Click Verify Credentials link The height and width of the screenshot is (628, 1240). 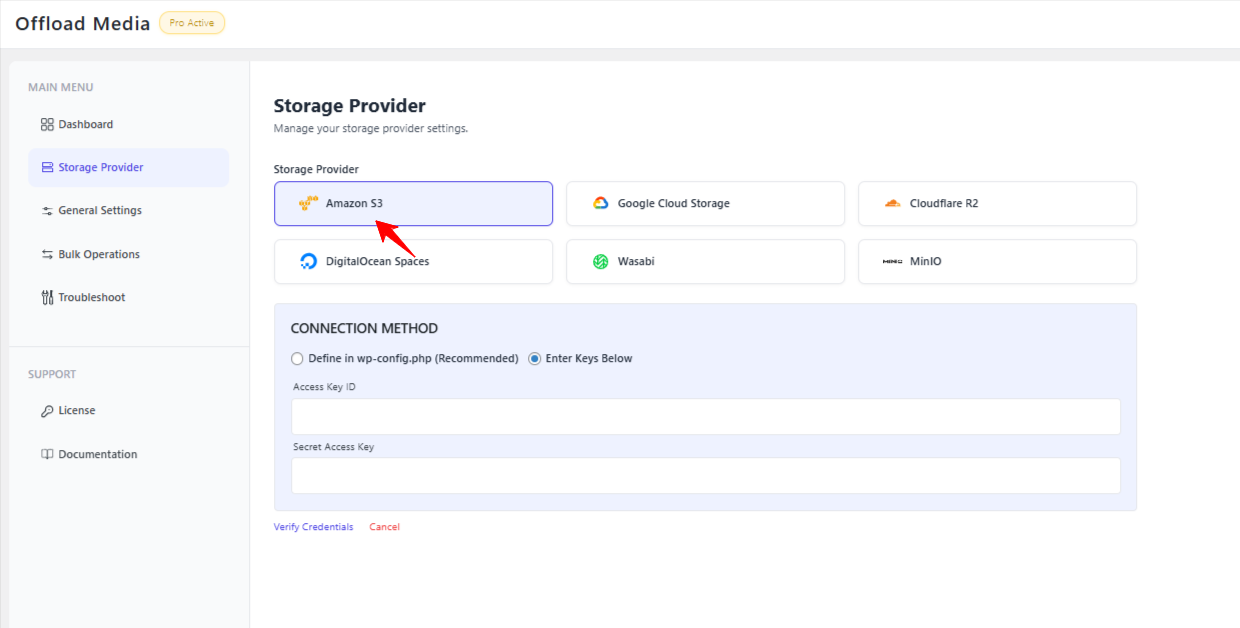[x=313, y=527]
